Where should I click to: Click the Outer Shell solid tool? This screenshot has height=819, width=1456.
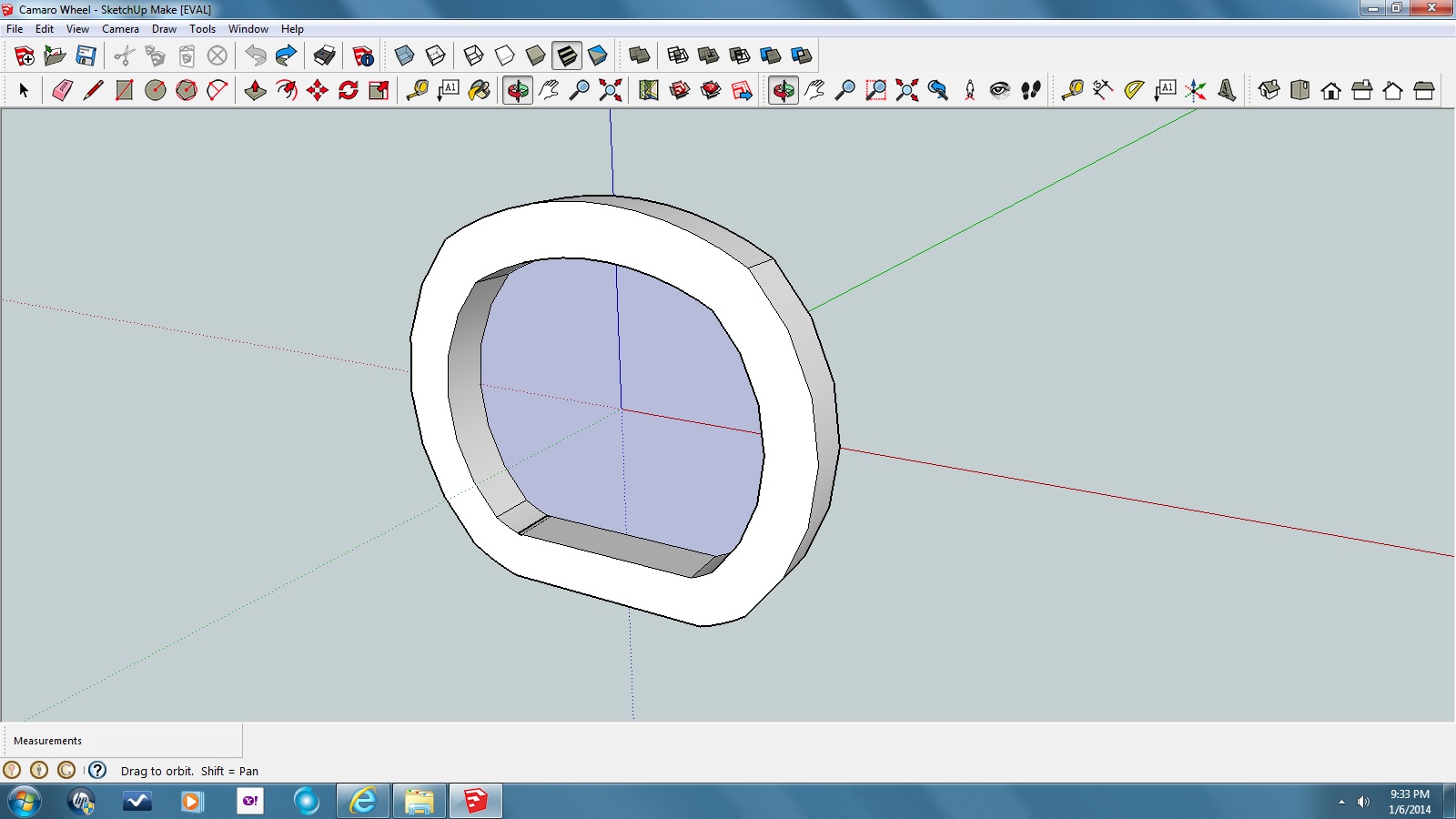coord(640,56)
